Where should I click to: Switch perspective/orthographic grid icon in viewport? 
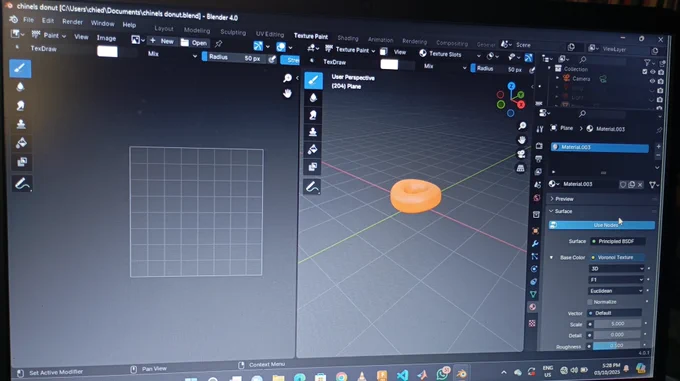pos(521,168)
